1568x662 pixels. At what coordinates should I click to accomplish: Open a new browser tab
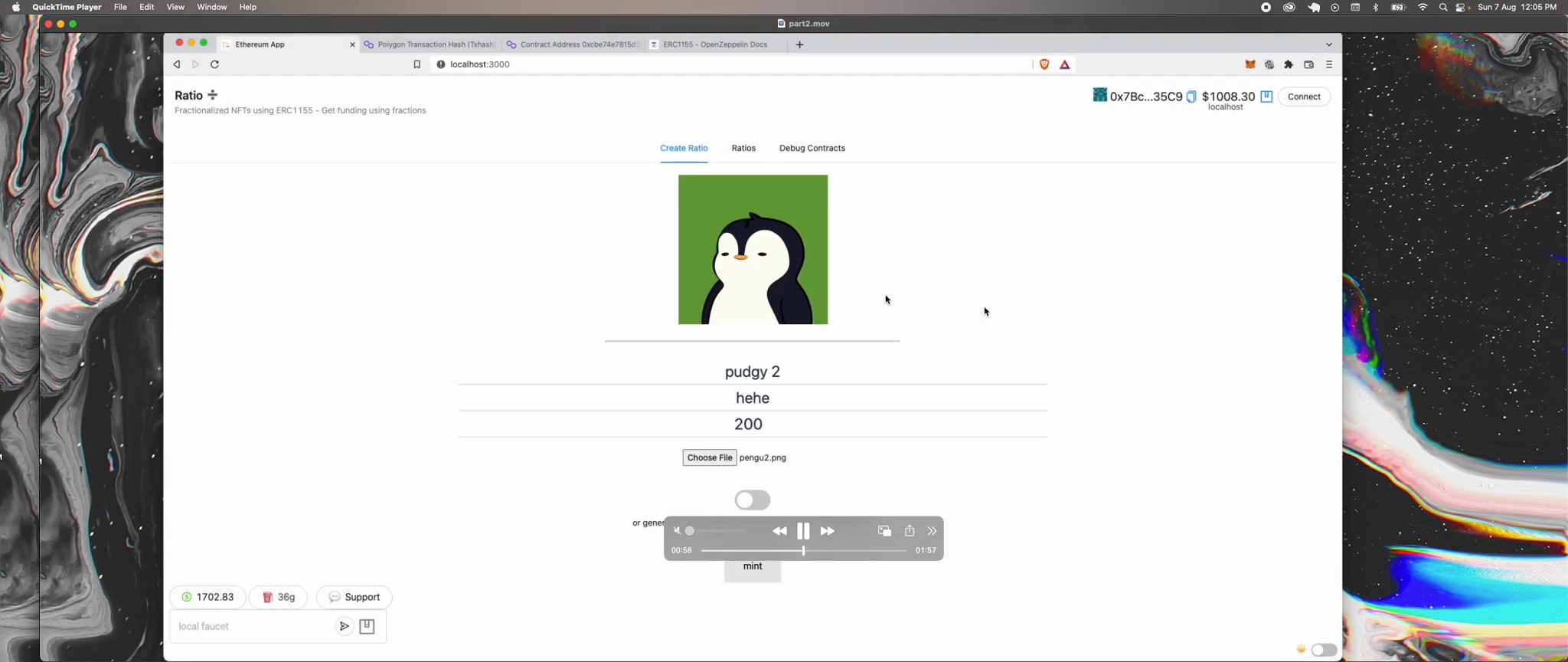(x=799, y=44)
